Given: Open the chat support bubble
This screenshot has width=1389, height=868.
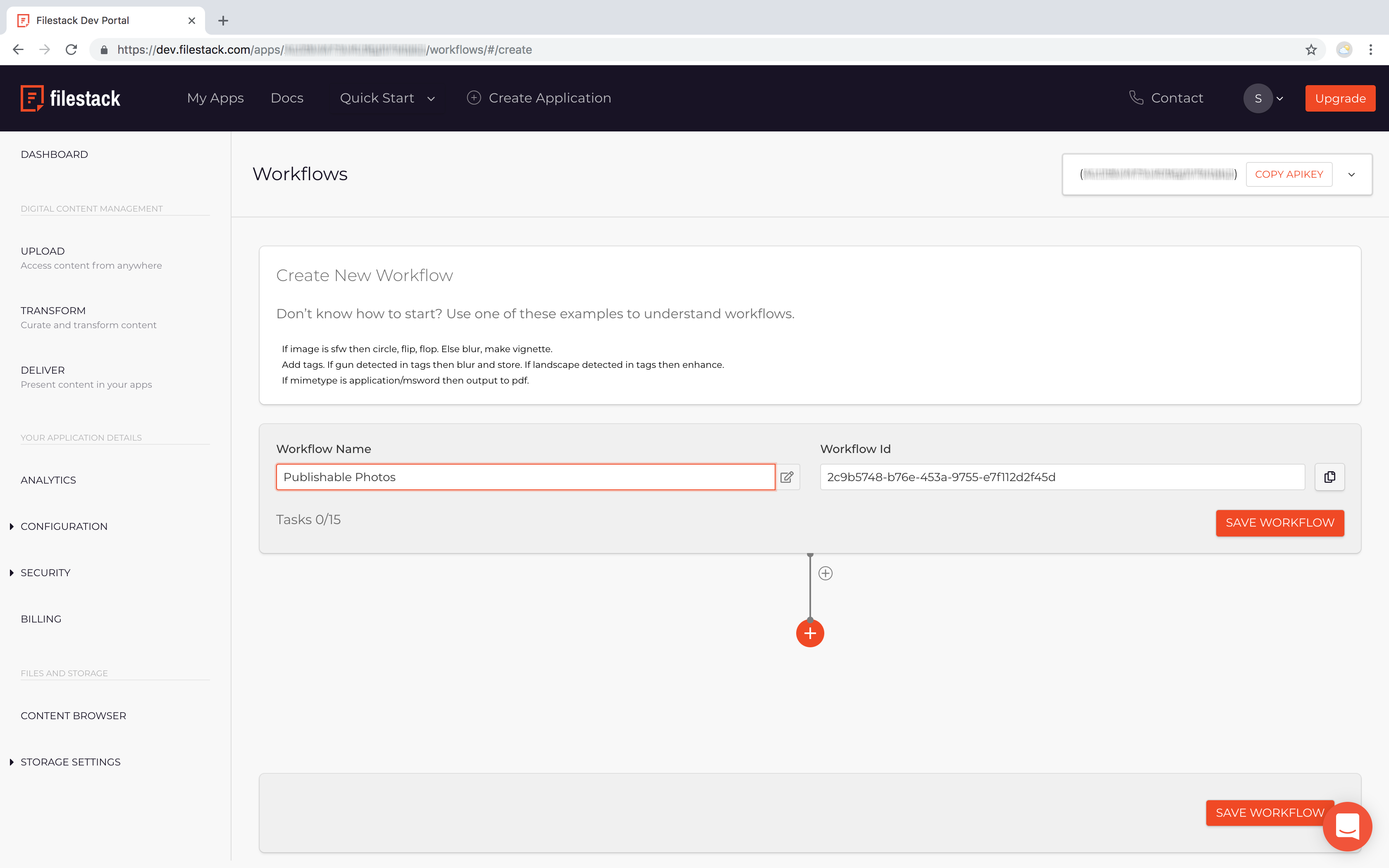Looking at the screenshot, I should click(x=1347, y=827).
